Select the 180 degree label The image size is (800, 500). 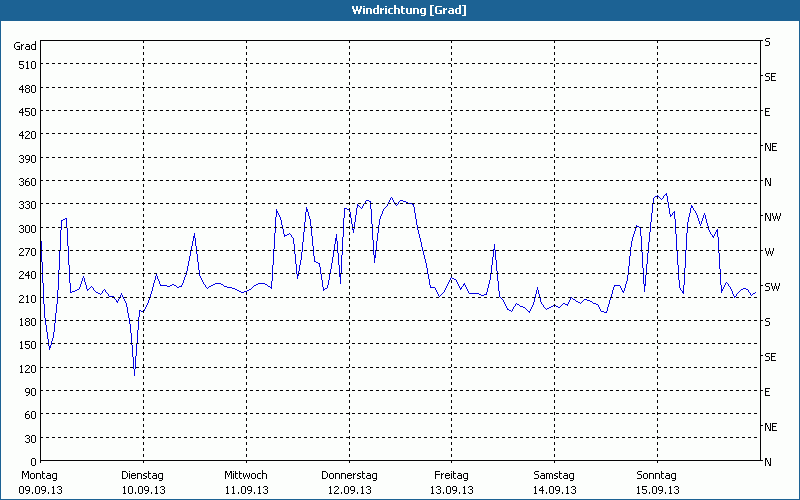click(28, 322)
